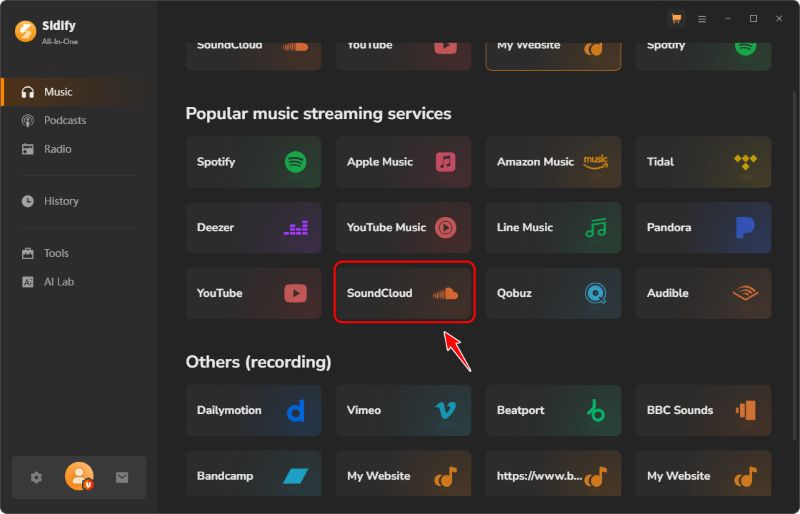Click the AI Lab icon
Image resolution: width=800 pixels, height=514 pixels.
(28, 282)
